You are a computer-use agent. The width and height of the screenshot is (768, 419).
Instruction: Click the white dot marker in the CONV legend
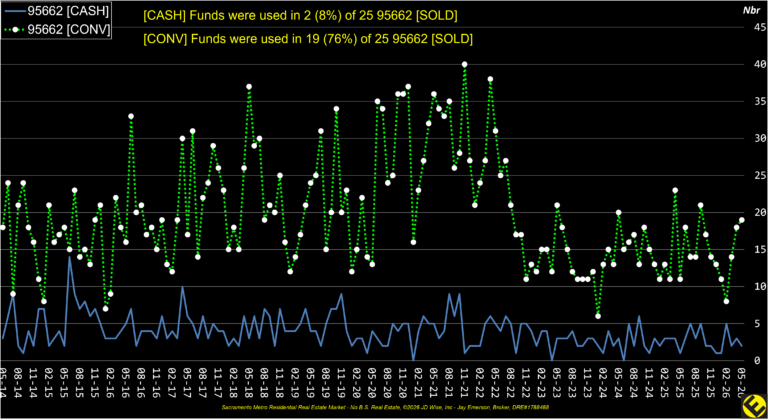(15, 30)
